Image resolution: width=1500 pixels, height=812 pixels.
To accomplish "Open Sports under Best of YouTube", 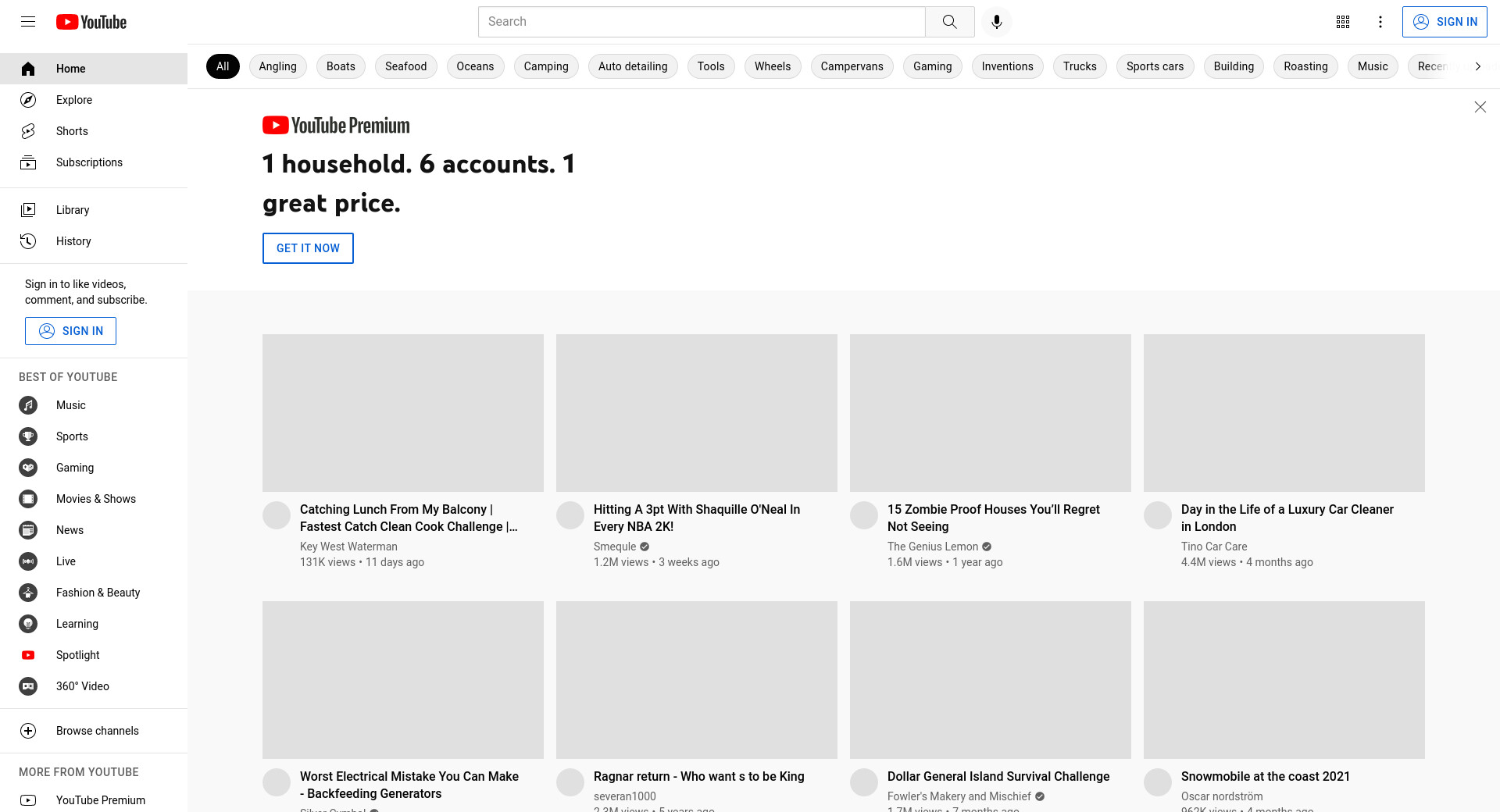I will click(x=94, y=436).
